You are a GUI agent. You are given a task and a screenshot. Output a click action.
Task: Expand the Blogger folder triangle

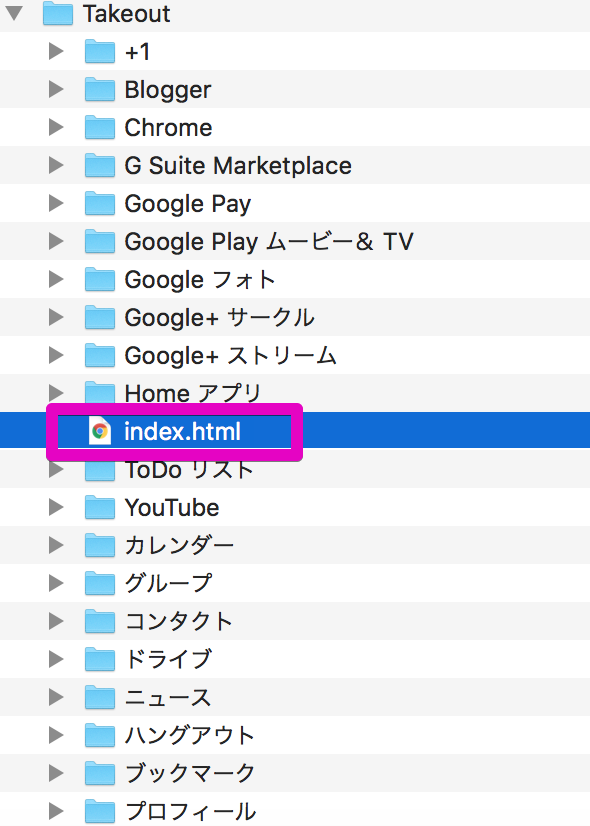[56, 89]
